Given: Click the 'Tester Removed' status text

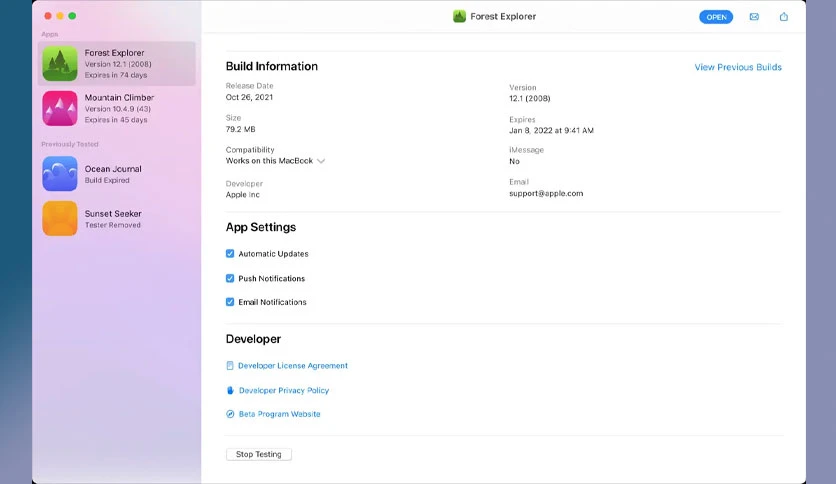Looking at the screenshot, I should [112, 225].
